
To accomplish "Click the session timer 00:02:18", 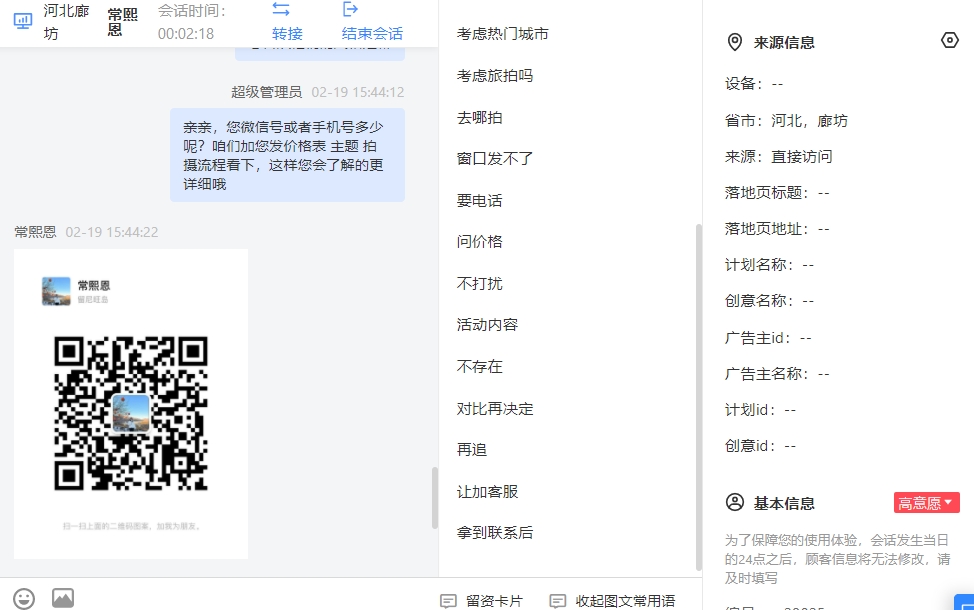I will pos(186,34).
